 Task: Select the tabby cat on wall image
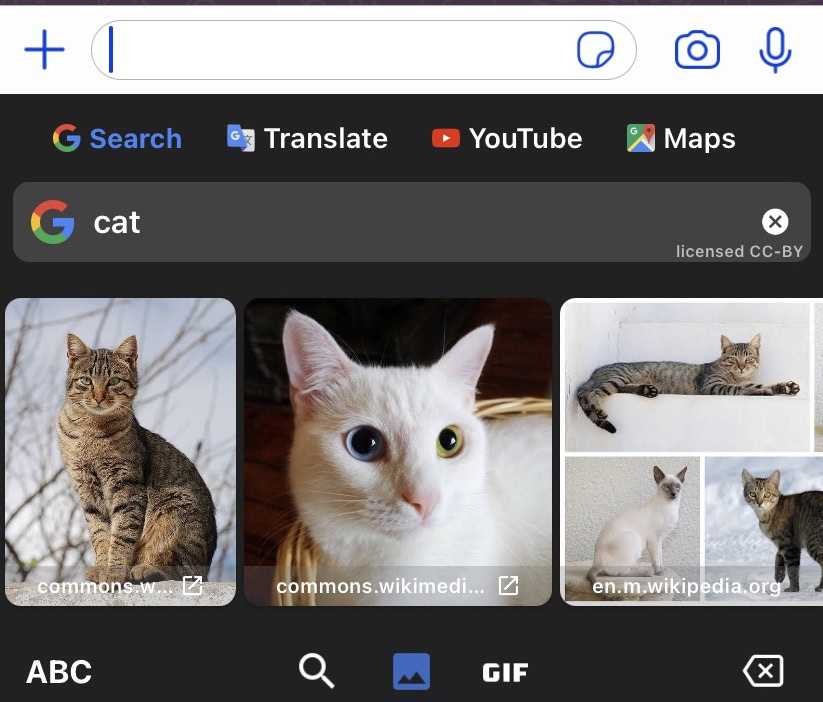(x=120, y=452)
